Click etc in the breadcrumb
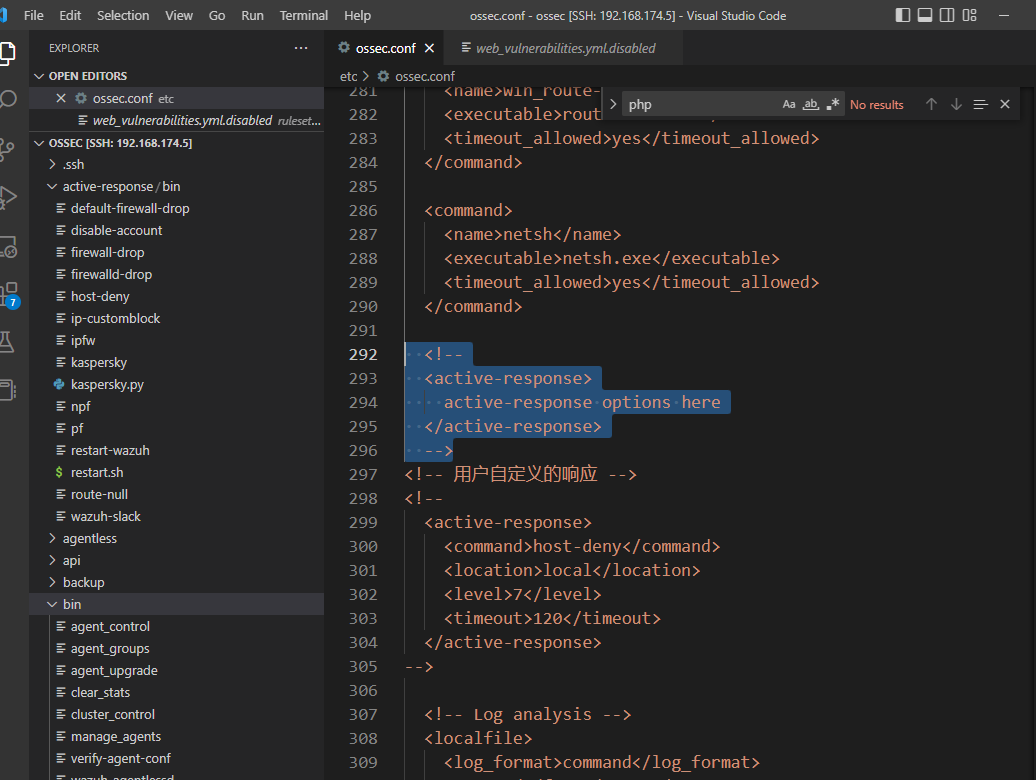 348,76
